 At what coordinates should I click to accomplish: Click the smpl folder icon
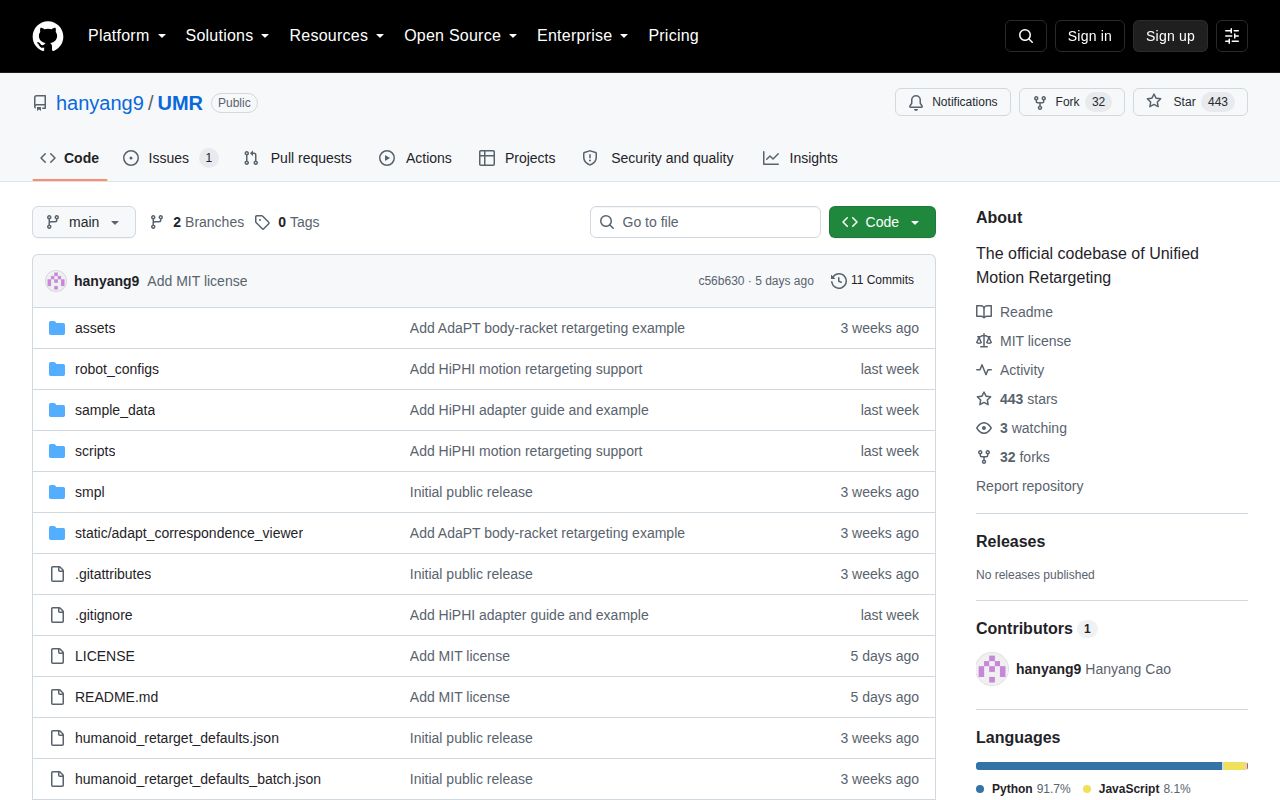click(x=57, y=492)
